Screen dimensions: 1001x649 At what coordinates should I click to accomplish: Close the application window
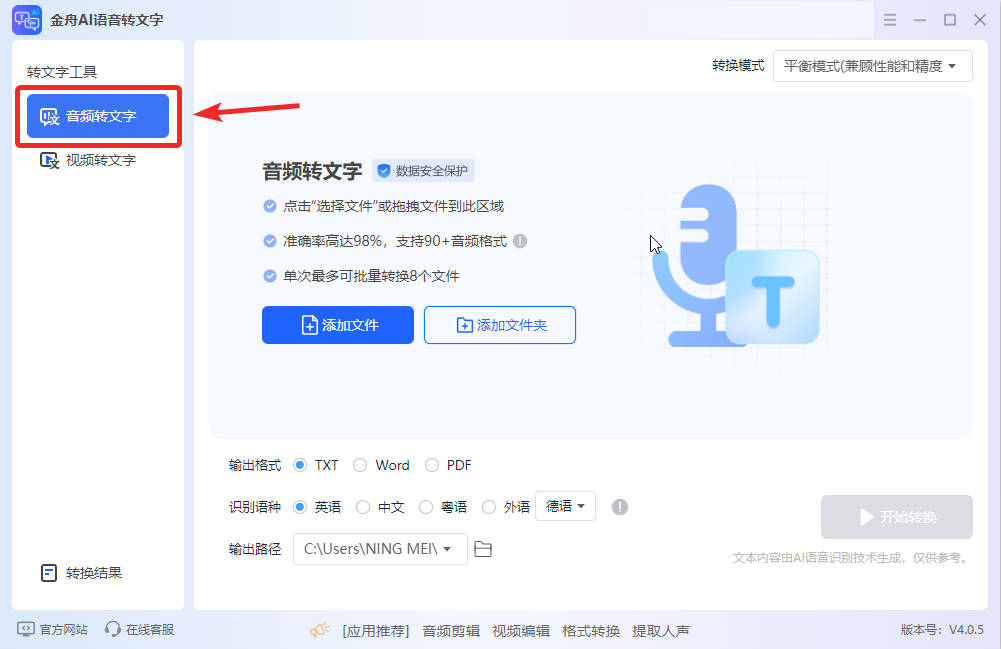pyautogui.click(x=980, y=20)
